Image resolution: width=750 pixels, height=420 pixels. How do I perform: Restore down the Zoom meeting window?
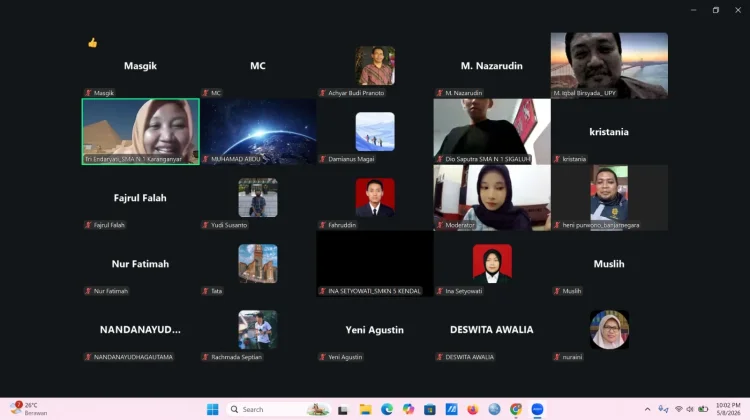click(716, 10)
